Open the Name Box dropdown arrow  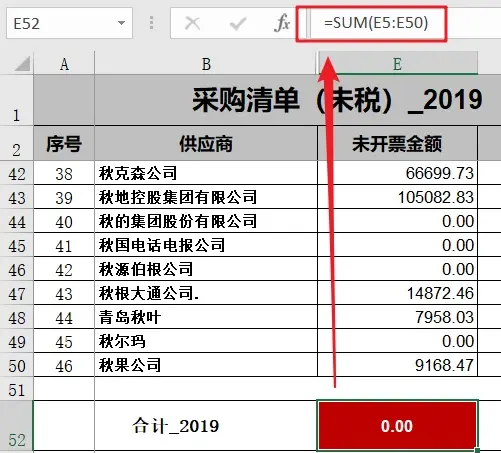[121, 23]
